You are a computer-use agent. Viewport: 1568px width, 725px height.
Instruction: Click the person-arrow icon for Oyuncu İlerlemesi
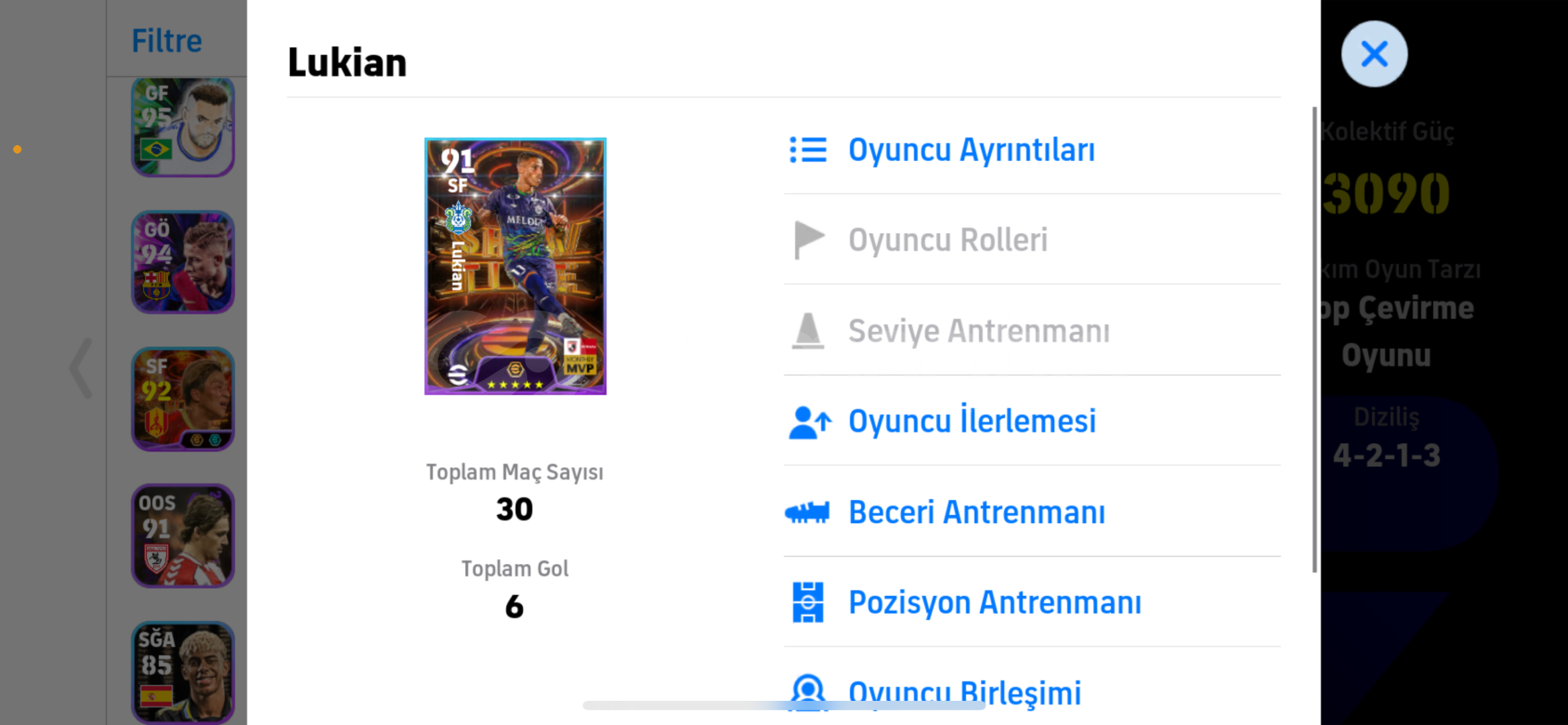coord(810,422)
